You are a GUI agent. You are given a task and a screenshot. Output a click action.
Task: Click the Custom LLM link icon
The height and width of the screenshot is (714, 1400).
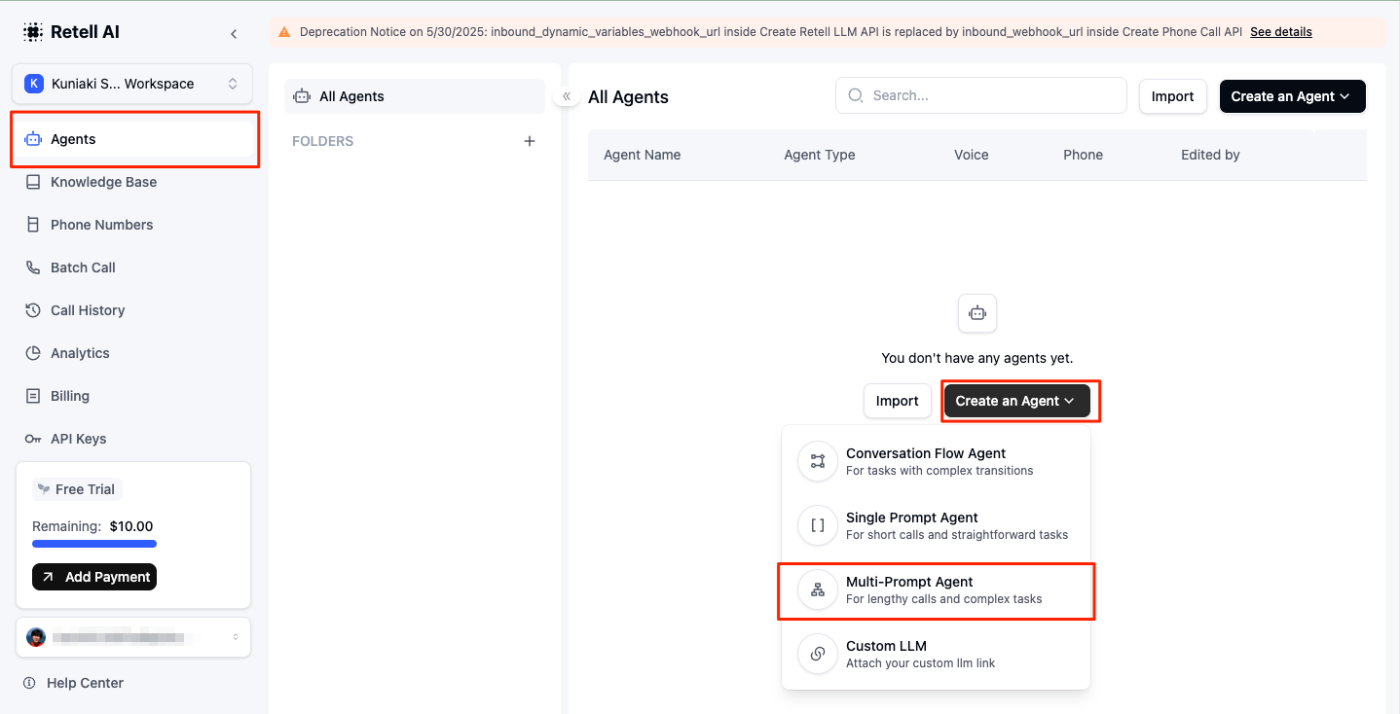[817, 654]
